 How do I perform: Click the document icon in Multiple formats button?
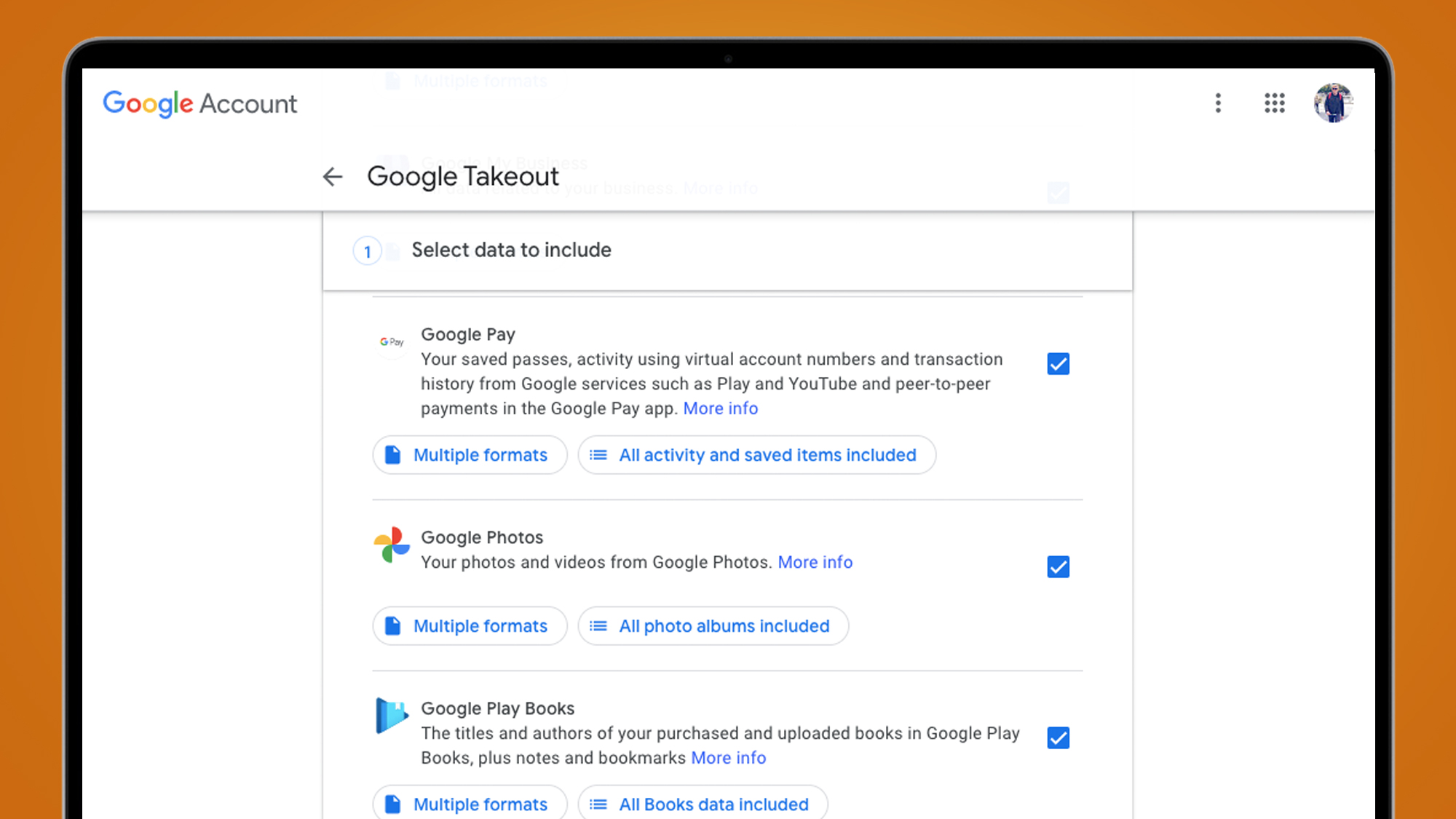(394, 454)
